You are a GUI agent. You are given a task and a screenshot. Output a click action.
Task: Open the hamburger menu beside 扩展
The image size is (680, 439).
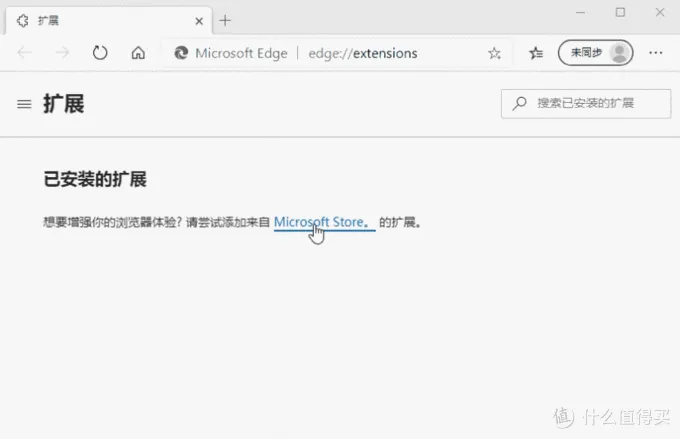pos(24,104)
